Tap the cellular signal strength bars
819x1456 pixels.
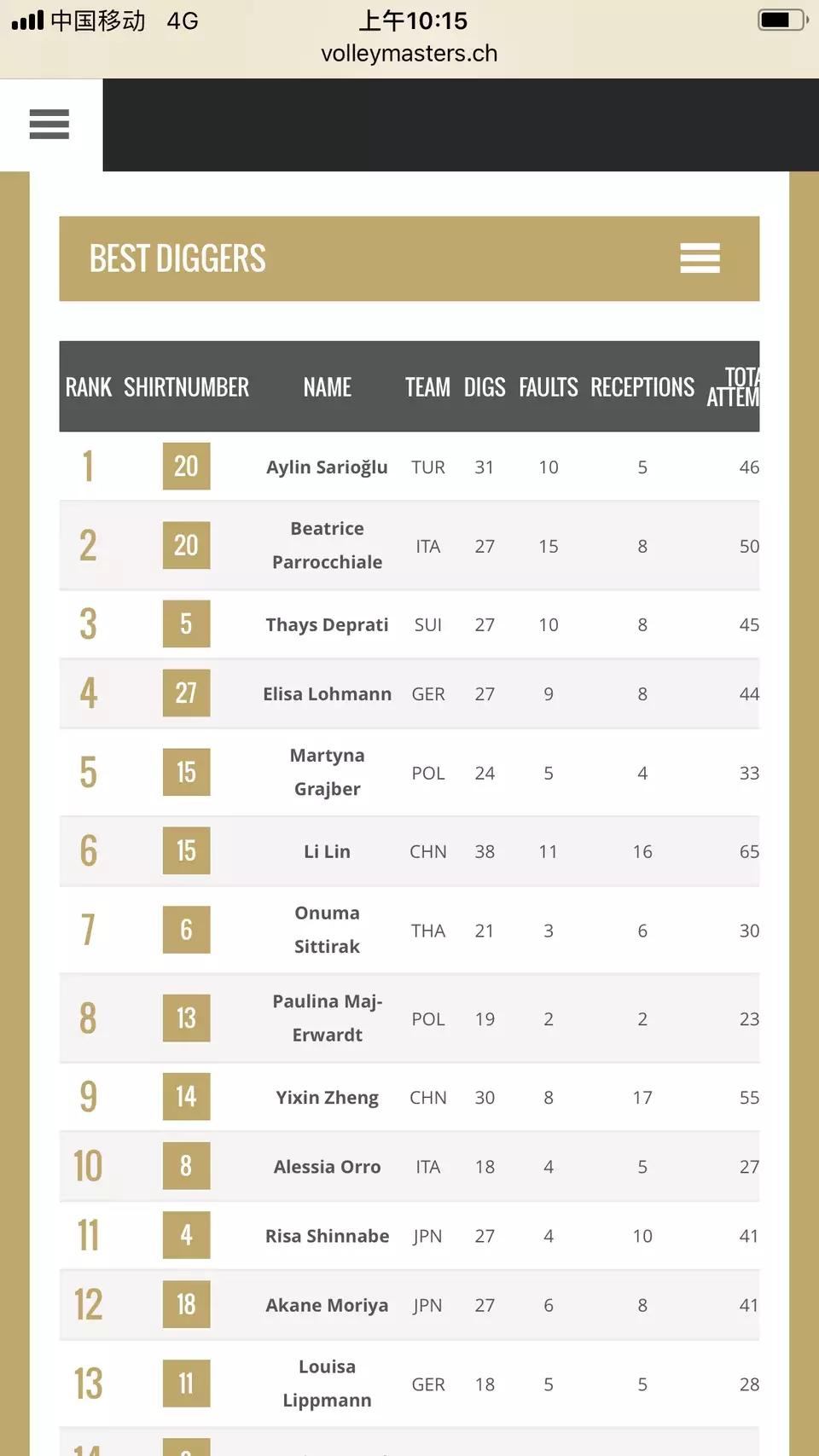click(27, 20)
